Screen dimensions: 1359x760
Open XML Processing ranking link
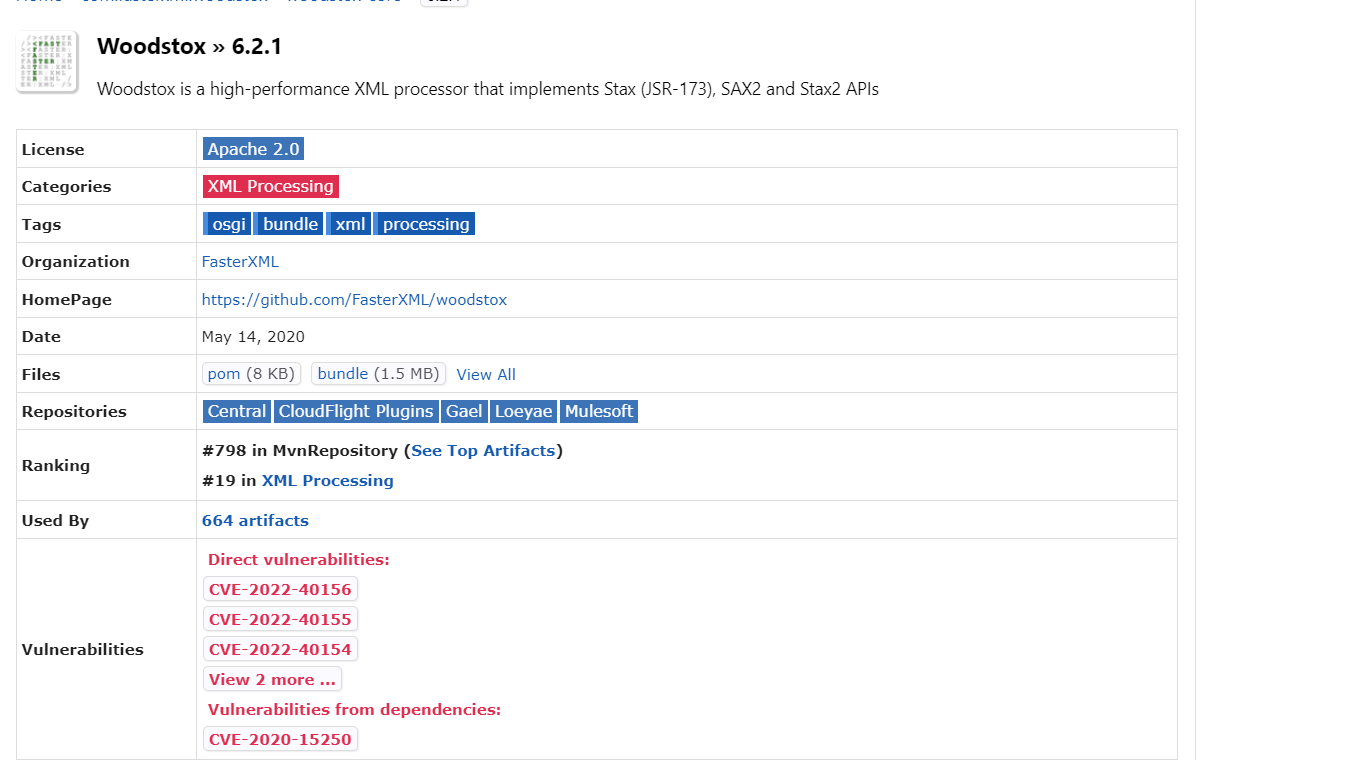coord(328,481)
